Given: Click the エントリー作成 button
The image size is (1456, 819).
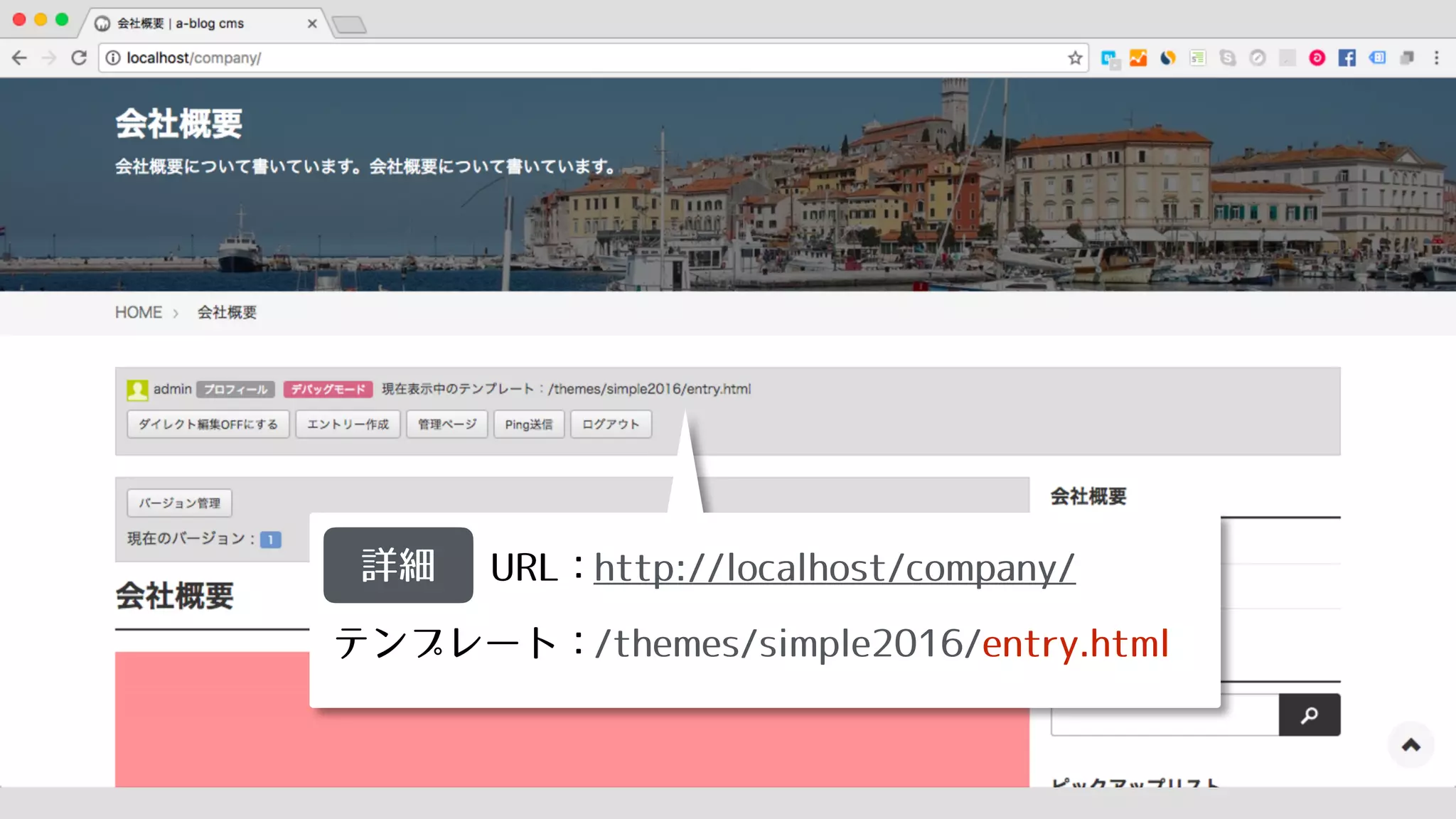Looking at the screenshot, I should [x=348, y=424].
